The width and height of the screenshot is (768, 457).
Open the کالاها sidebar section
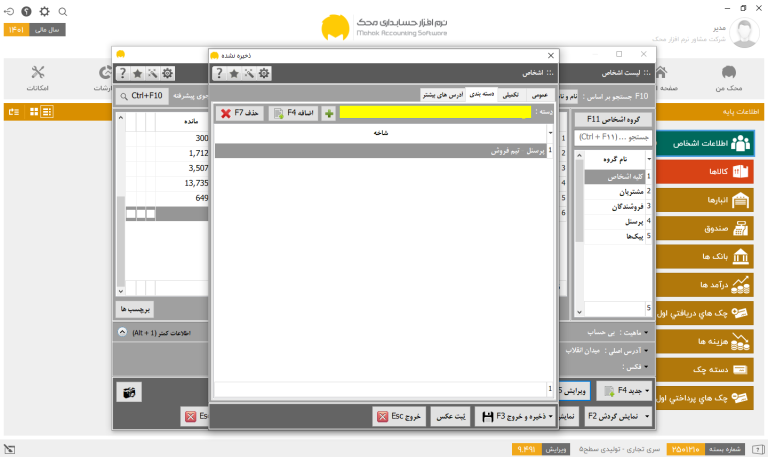(704, 171)
